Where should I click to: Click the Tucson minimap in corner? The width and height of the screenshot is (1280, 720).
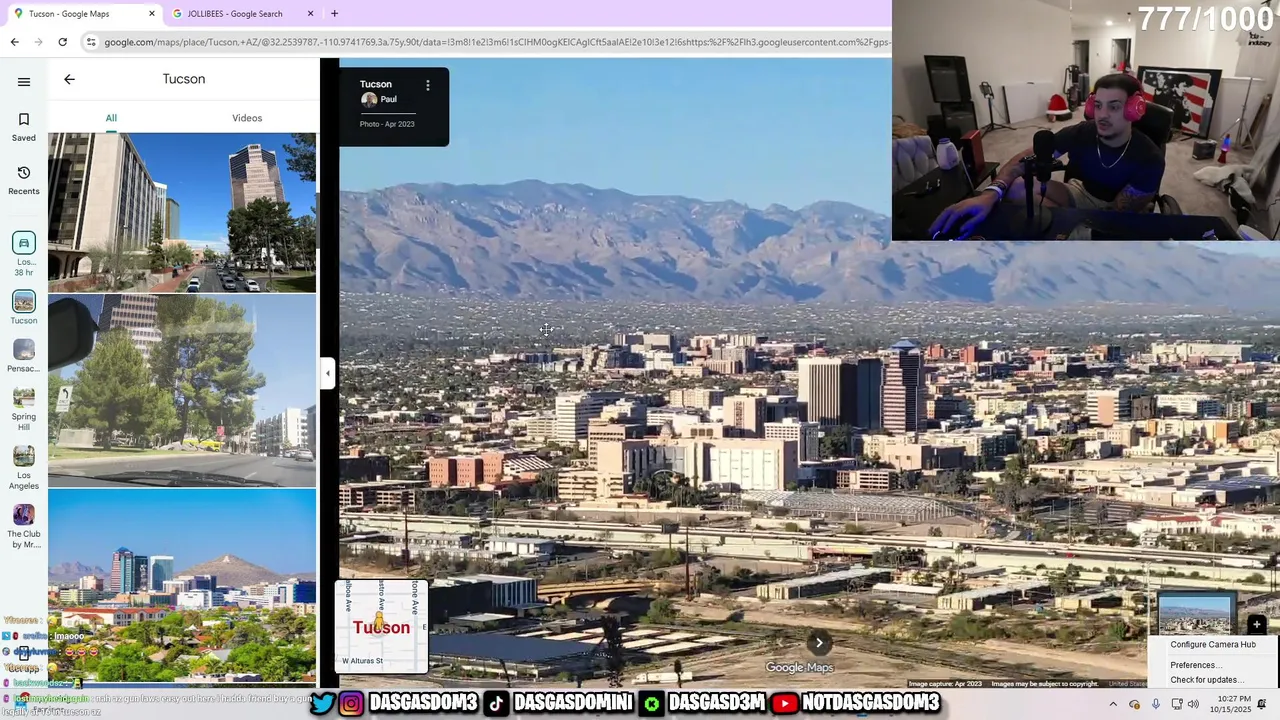click(381, 627)
